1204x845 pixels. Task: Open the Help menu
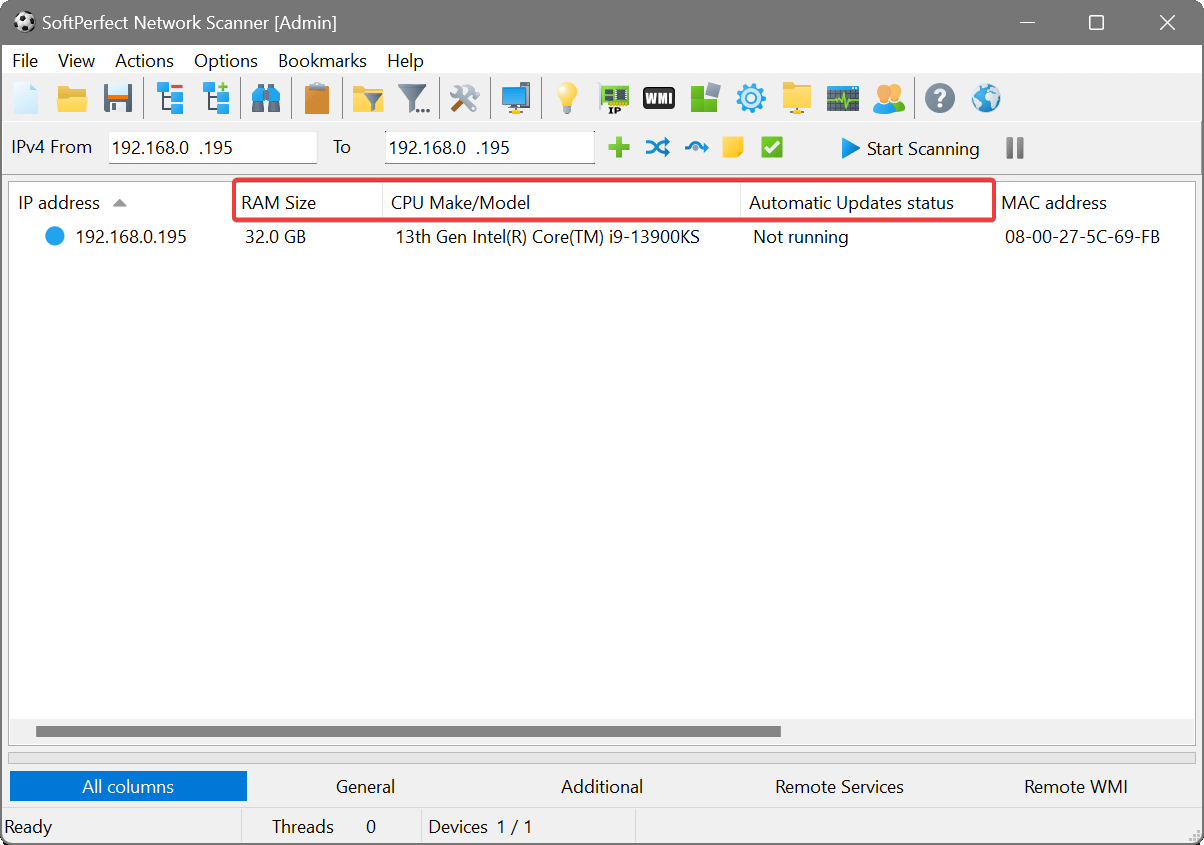click(x=405, y=61)
